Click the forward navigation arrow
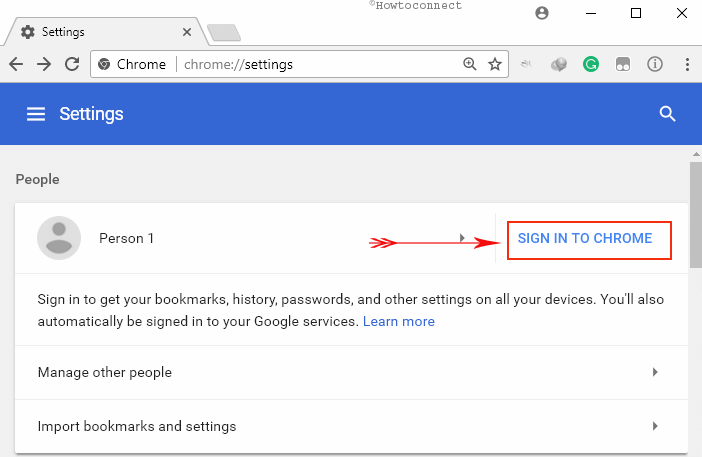The width and height of the screenshot is (702, 457). pos(44,64)
